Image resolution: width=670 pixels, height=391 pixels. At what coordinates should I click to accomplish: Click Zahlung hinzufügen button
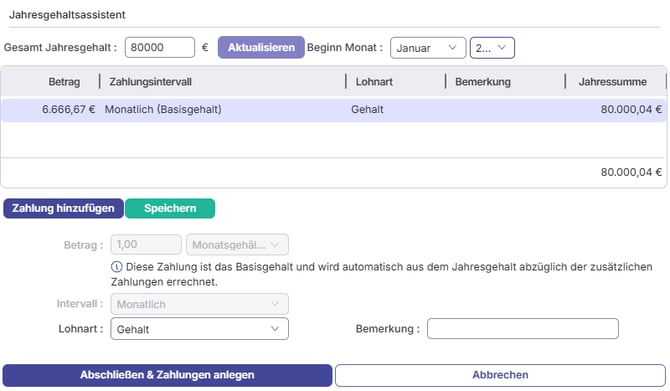coord(63,209)
